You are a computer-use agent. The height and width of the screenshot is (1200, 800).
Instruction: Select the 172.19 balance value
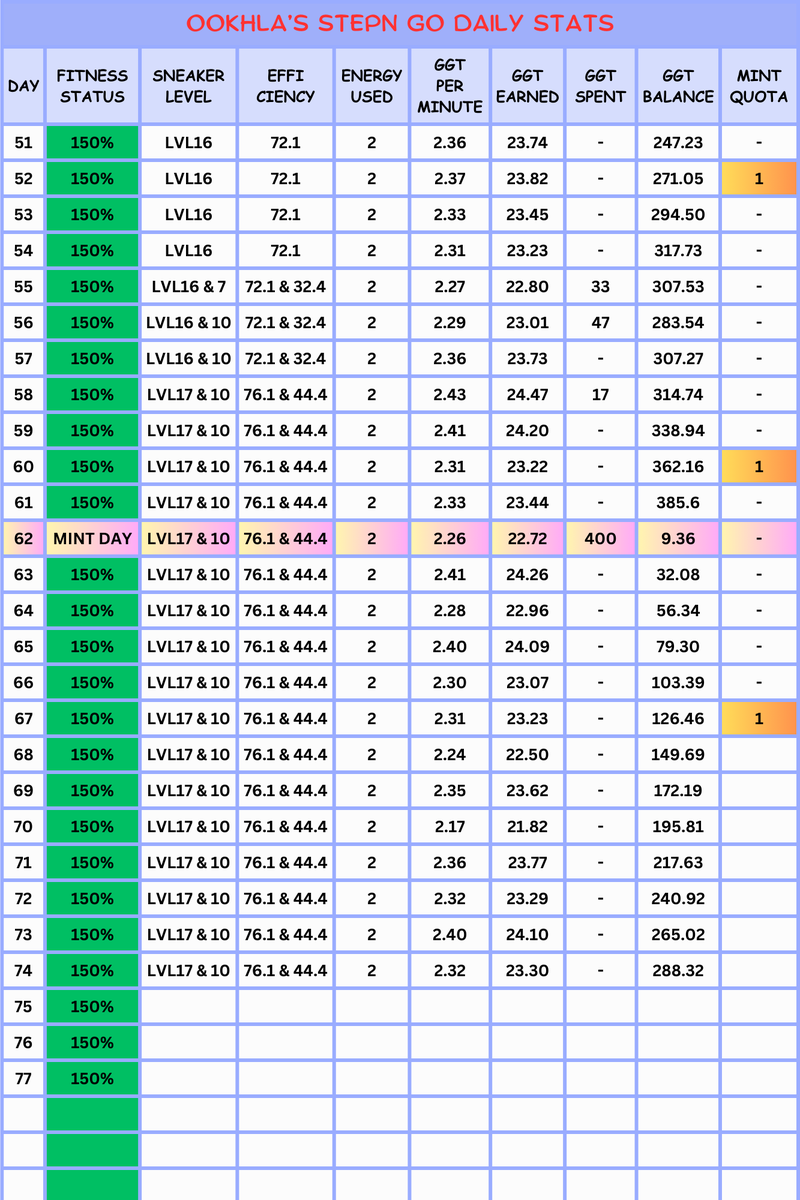click(x=678, y=791)
